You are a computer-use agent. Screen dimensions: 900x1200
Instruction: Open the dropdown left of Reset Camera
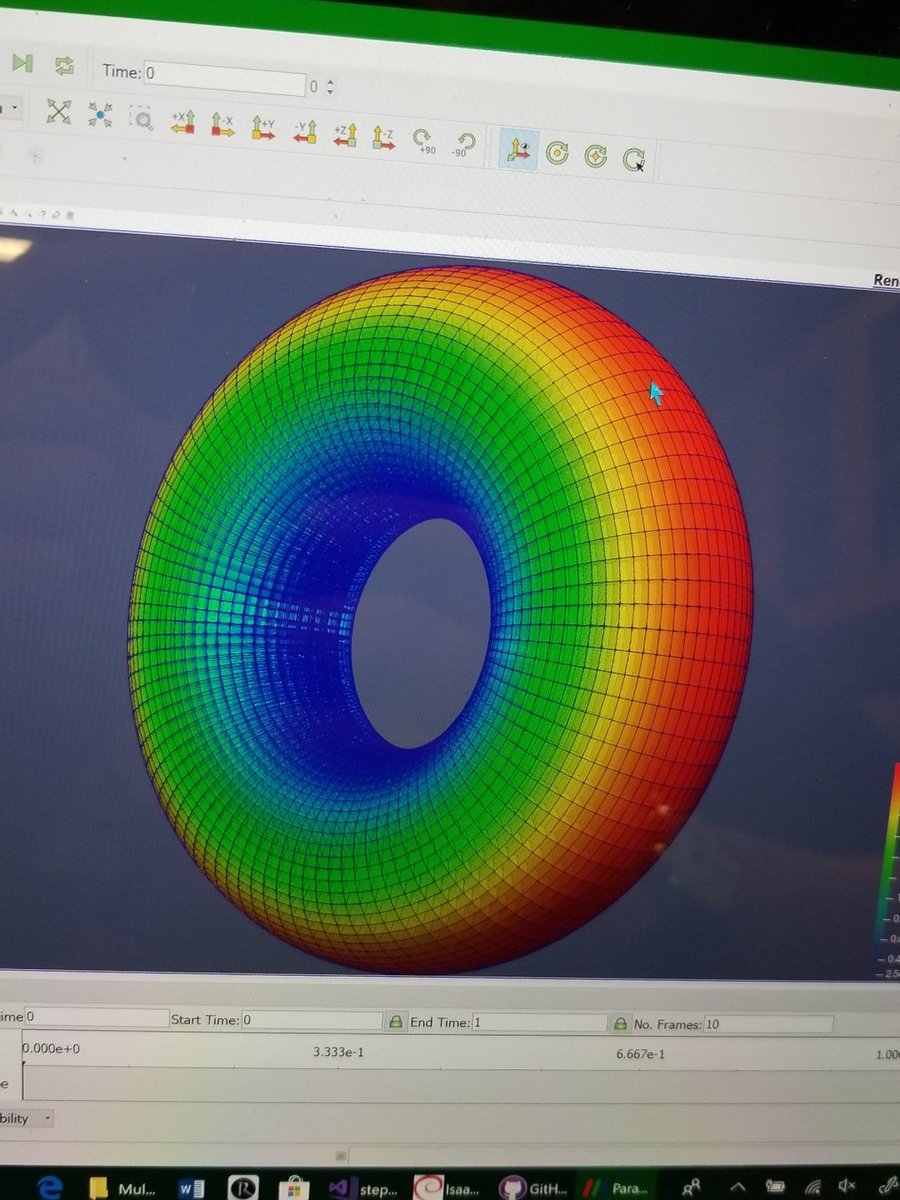click(12, 108)
